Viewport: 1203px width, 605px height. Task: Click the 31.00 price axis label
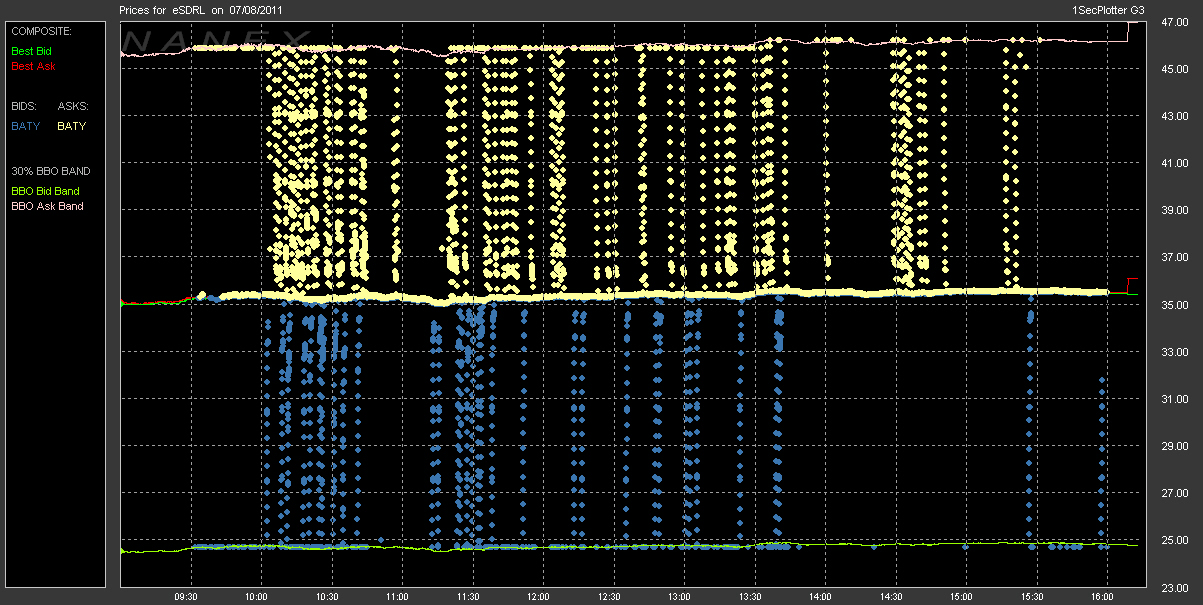[x=1174, y=399]
